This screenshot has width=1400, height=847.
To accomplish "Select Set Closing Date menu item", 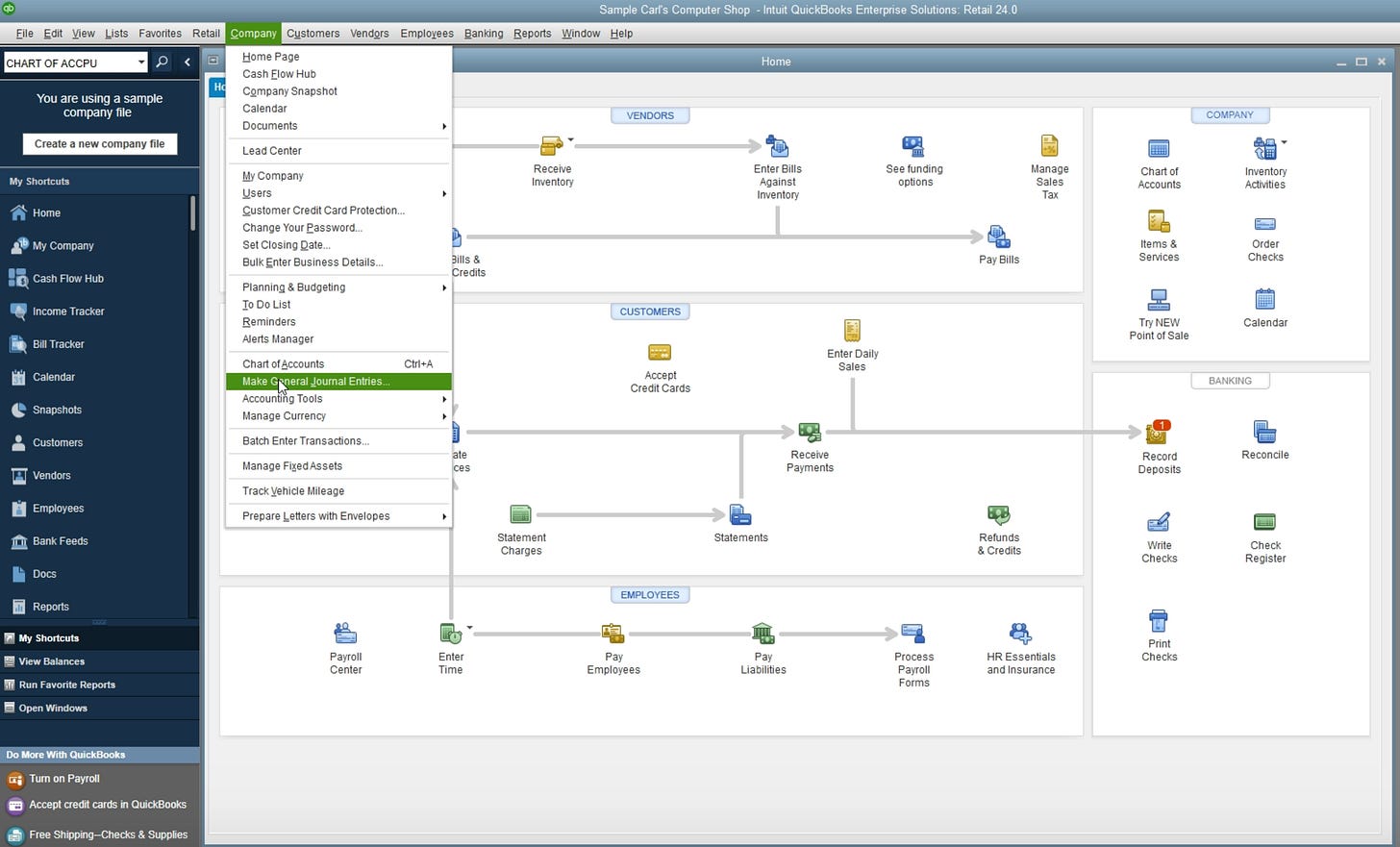I will [338, 245].
